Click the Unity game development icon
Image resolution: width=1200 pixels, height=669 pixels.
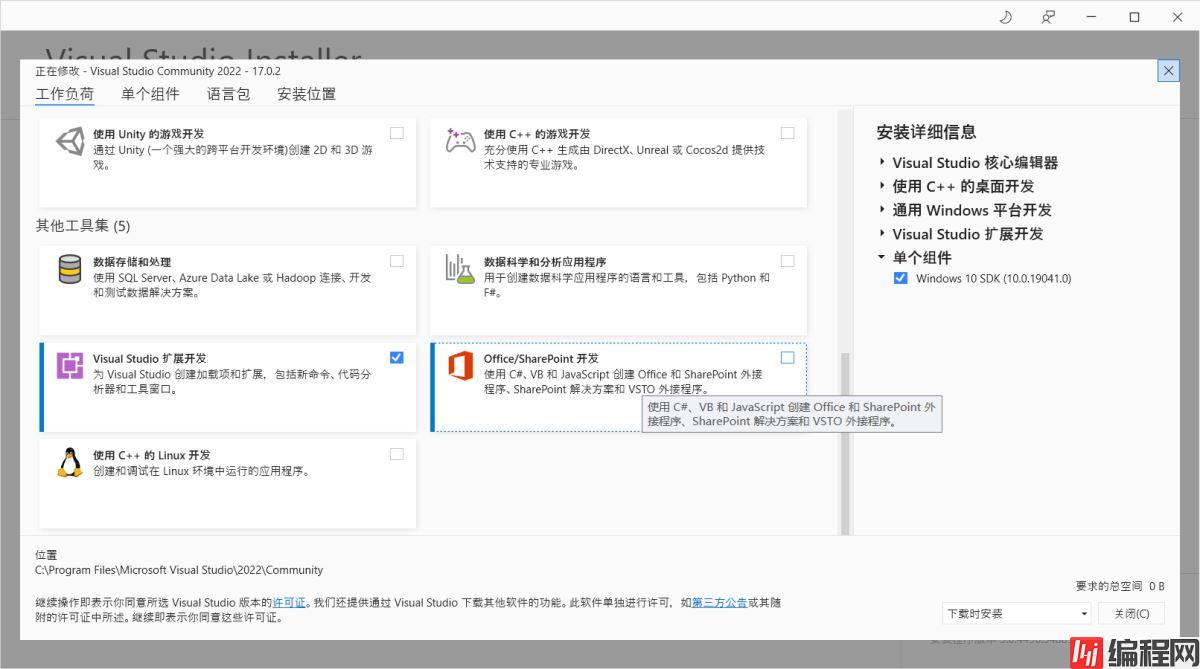click(x=70, y=142)
